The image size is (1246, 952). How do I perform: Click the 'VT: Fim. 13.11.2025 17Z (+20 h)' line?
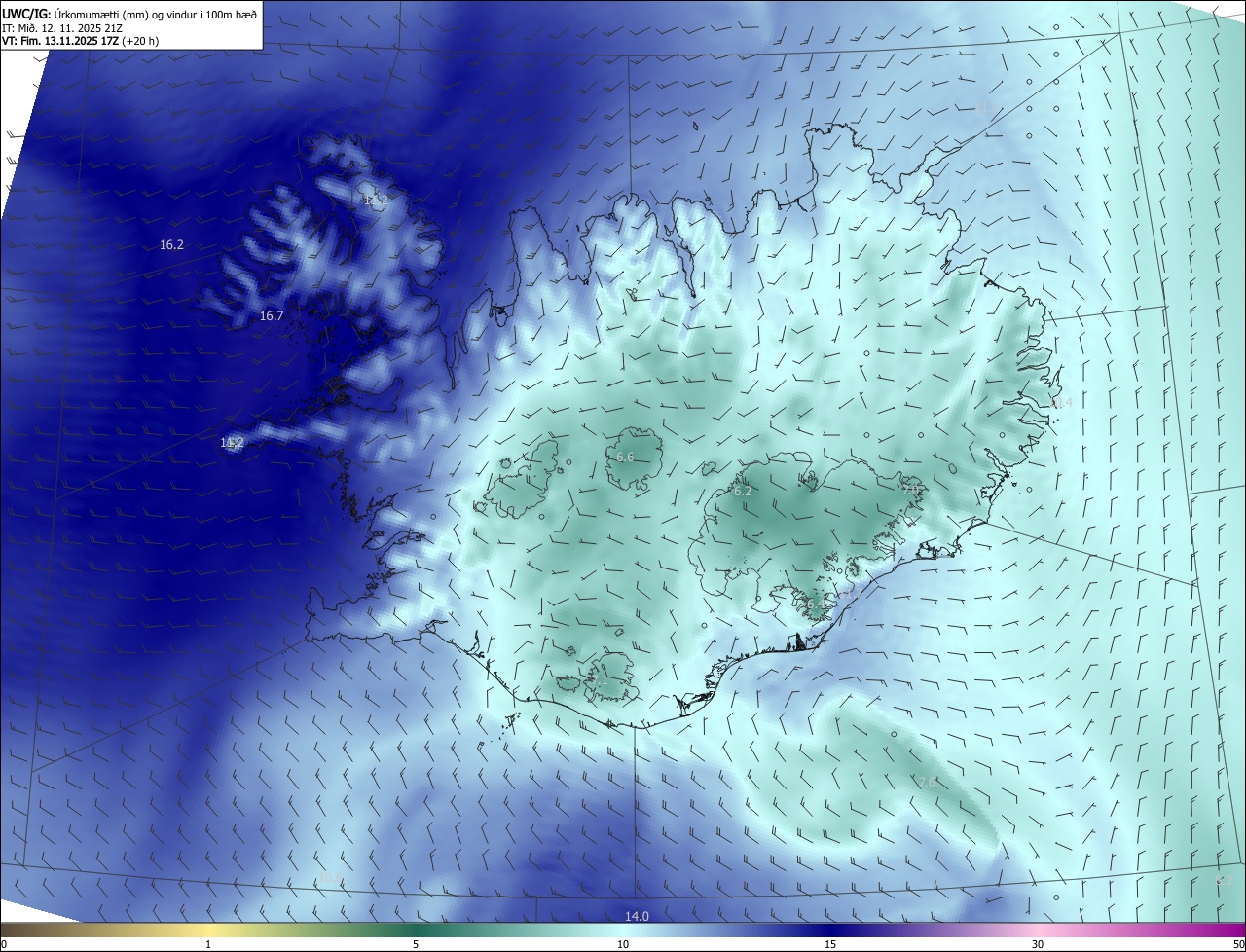point(80,41)
